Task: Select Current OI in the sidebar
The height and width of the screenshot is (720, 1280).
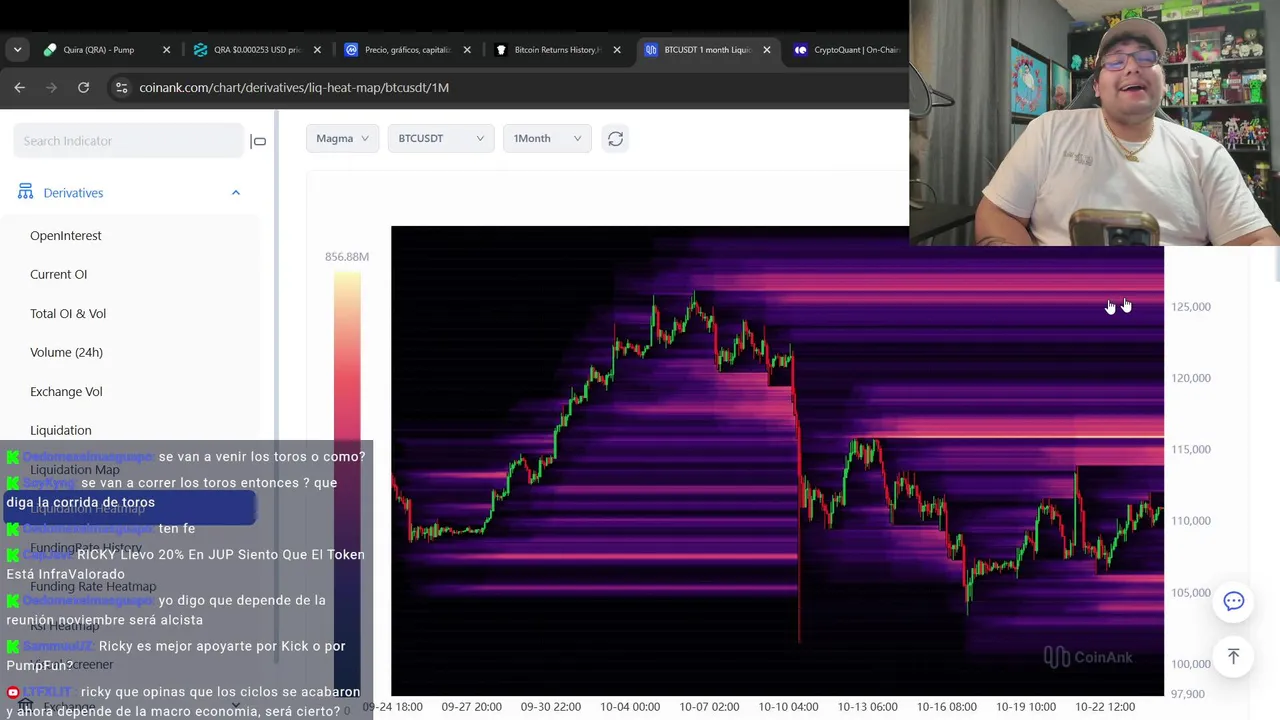Action: coord(58,274)
